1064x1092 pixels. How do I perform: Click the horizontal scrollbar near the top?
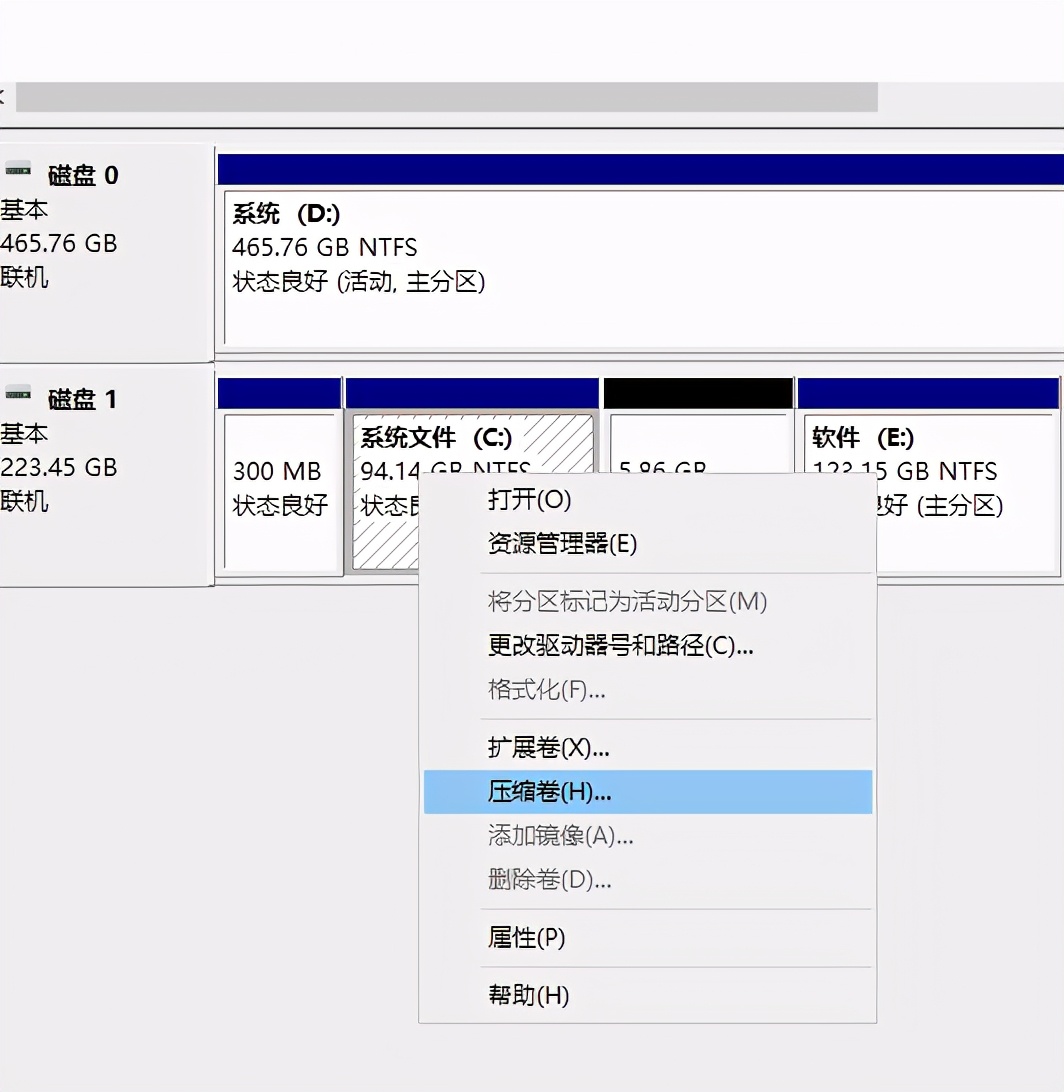450,98
